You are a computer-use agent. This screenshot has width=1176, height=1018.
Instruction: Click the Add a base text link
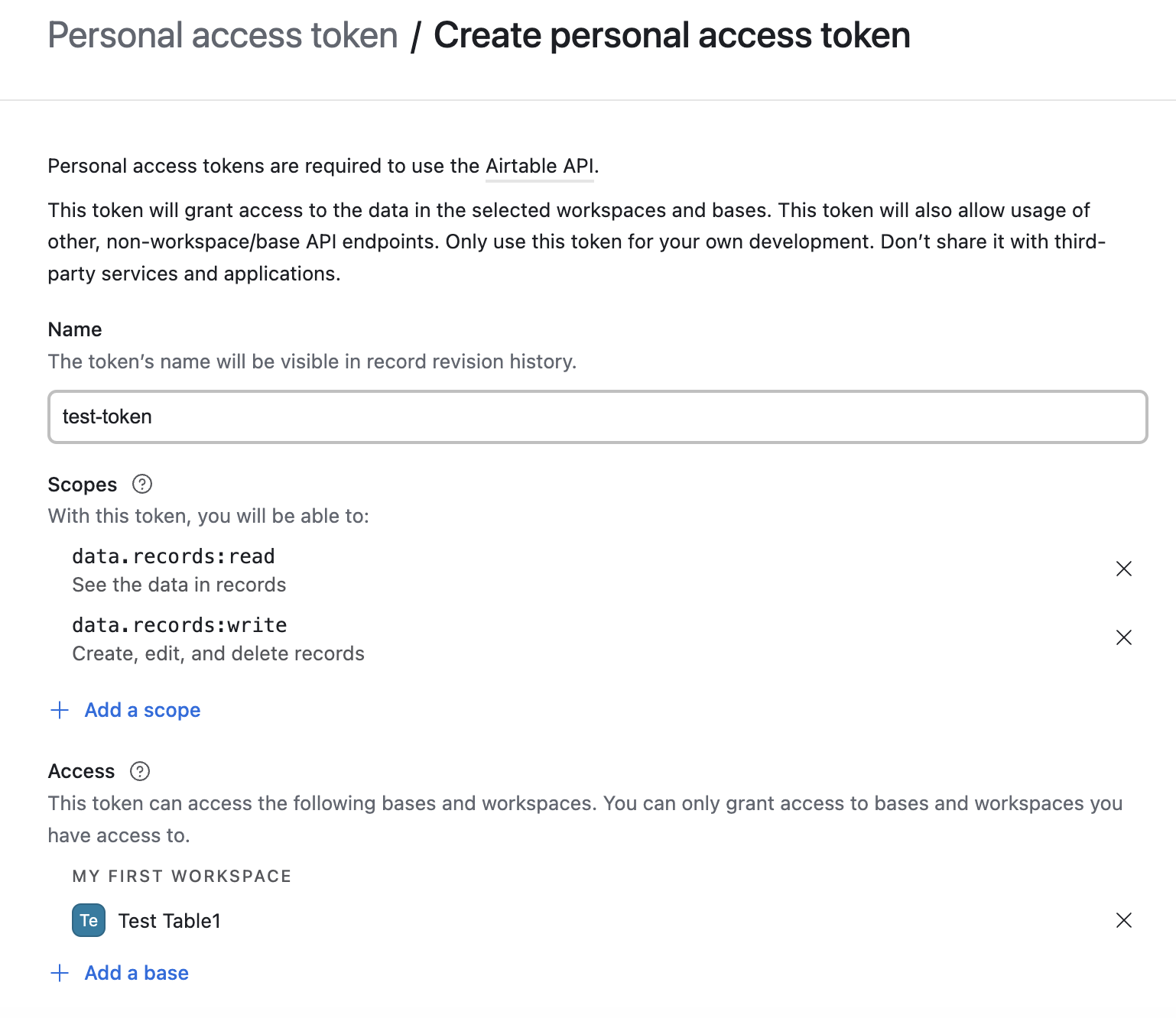pyautogui.click(x=136, y=973)
